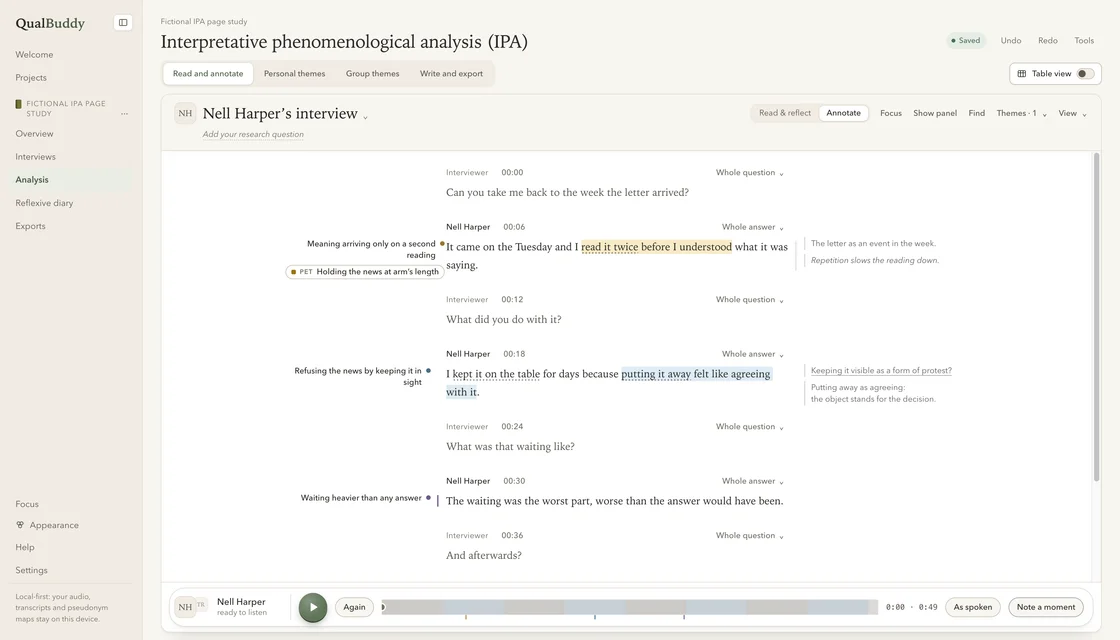Click the NH avatar in the audio player
The height and width of the screenshot is (640, 1120).
[x=185, y=607]
